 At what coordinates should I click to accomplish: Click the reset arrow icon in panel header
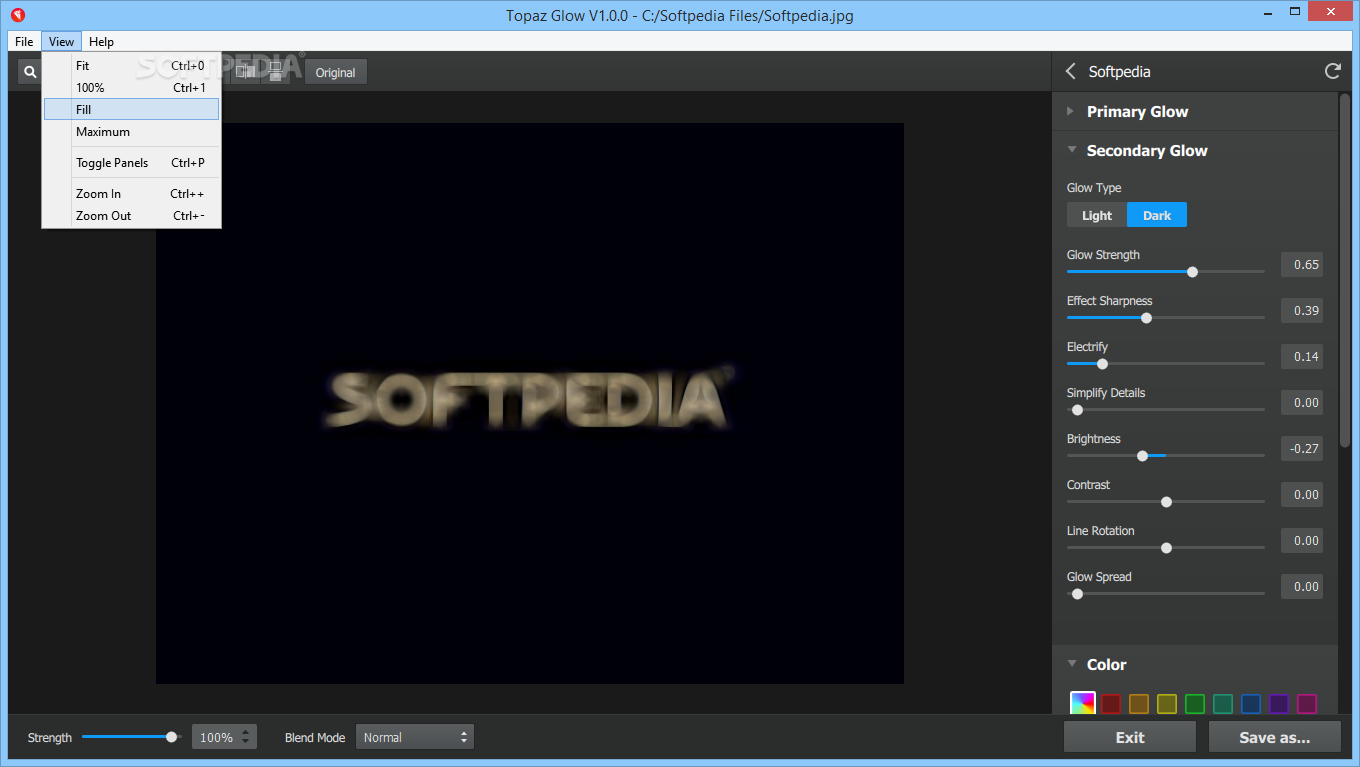1332,71
